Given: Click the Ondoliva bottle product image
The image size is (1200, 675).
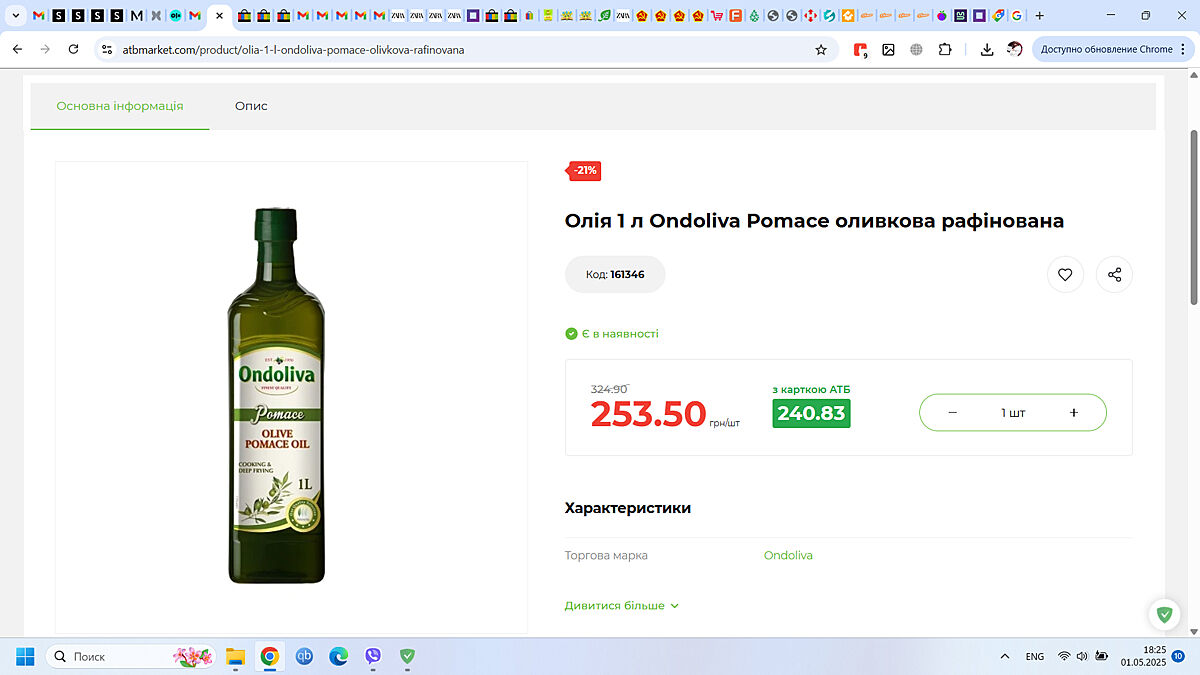Looking at the screenshot, I should click(x=276, y=396).
